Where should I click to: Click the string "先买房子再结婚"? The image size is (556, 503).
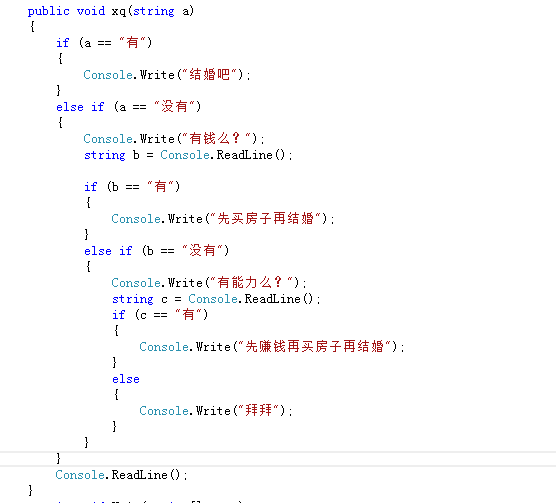(266, 219)
